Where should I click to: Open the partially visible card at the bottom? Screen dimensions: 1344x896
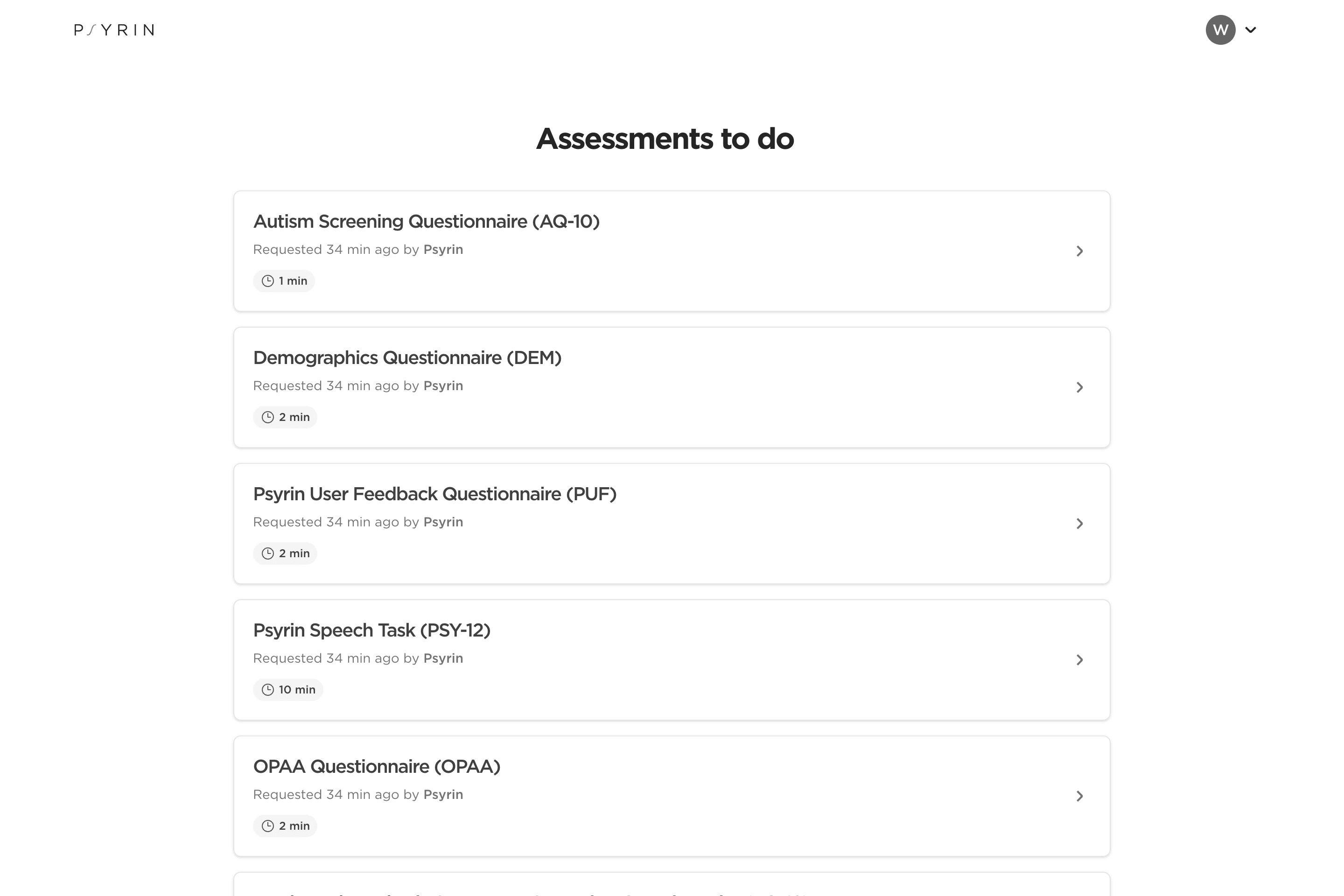coord(672,884)
